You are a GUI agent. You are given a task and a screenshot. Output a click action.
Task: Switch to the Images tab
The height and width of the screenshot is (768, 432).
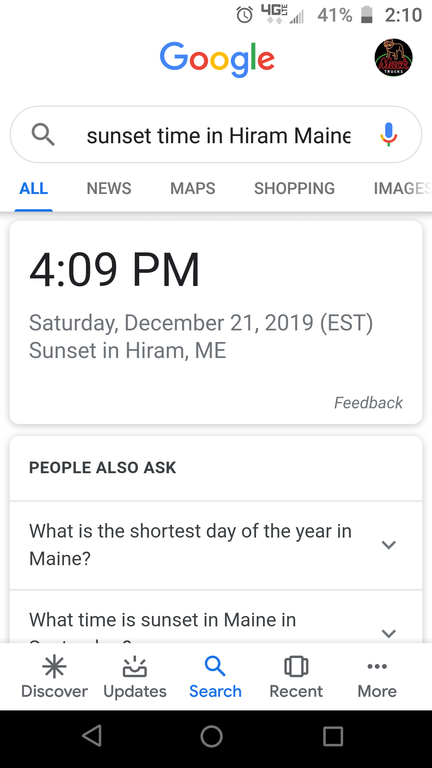tap(403, 189)
